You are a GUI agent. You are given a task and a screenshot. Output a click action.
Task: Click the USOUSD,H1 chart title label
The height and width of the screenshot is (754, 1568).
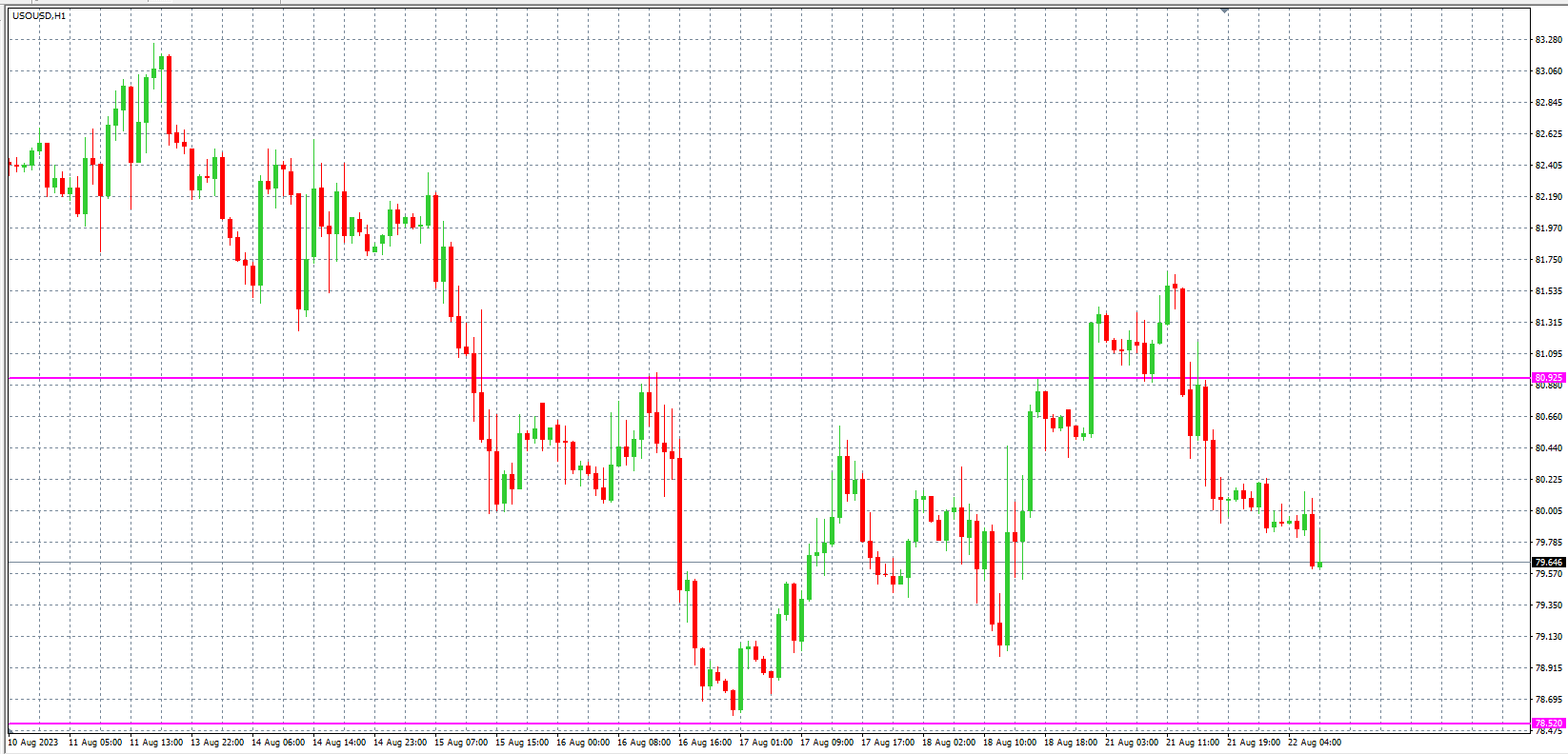39,15
